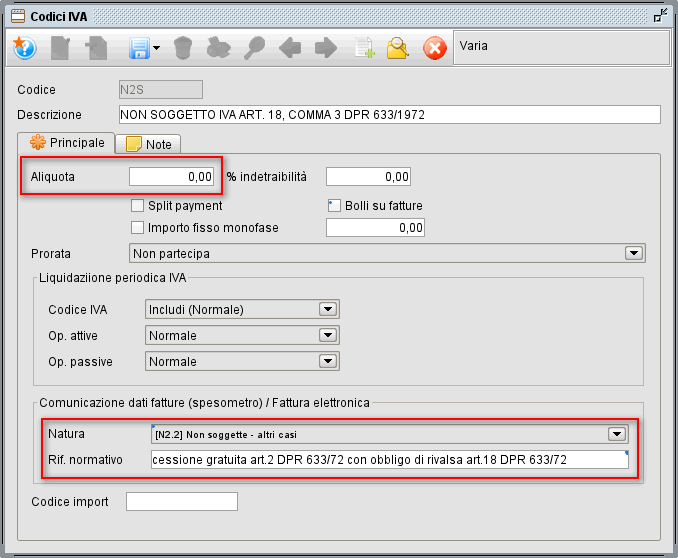Click the Descrizione text field
This screenshot has height=558, width=678.
tap(390, 115)
